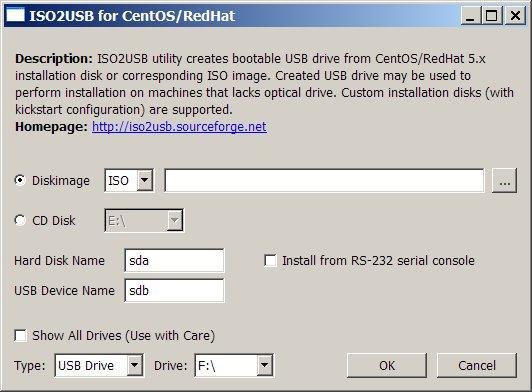Maximize the ISO2USB window
This screenshot has width=532, height=392.
(491, 16)
